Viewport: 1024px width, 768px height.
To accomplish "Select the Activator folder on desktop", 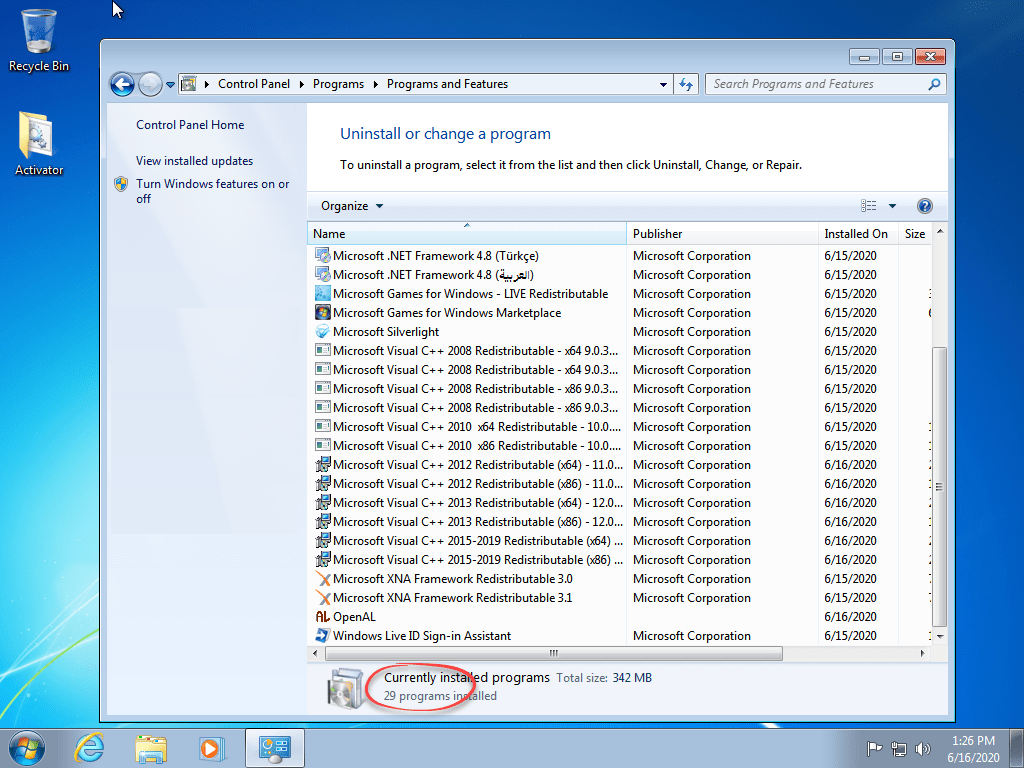I will coord(39,144).
